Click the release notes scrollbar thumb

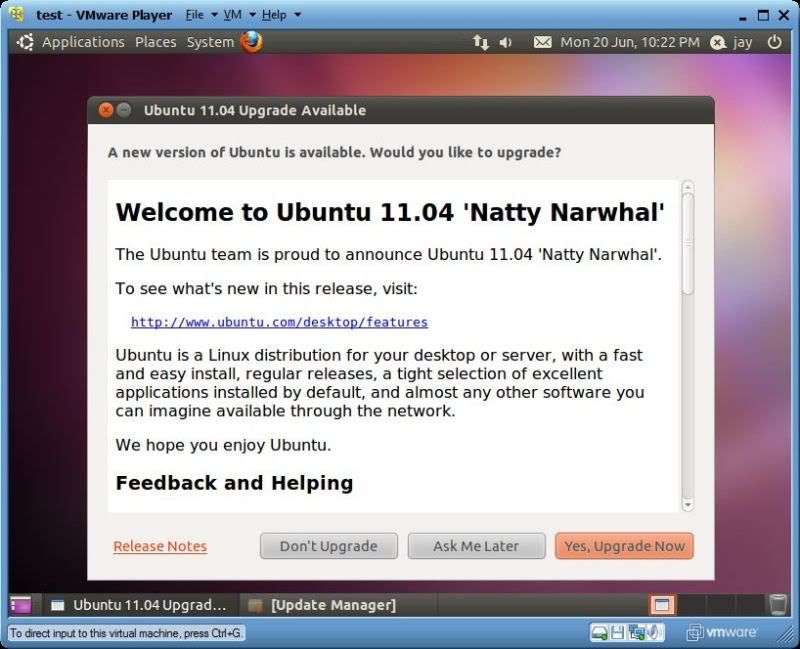click(x=688, y=243)
